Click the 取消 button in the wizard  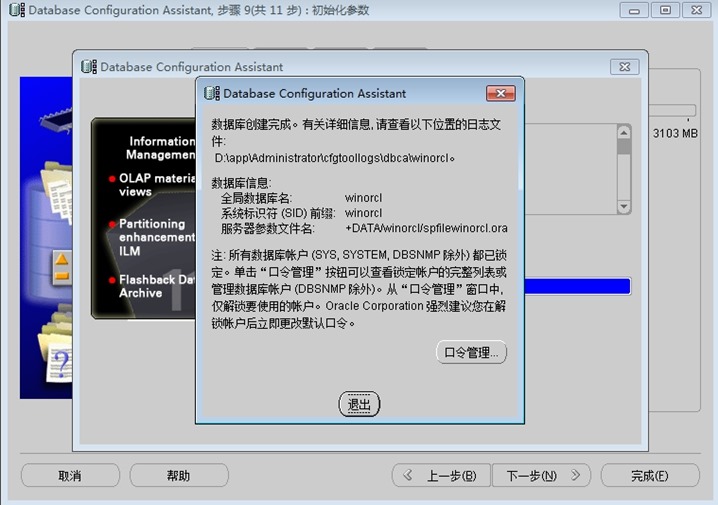pos(70,476)
